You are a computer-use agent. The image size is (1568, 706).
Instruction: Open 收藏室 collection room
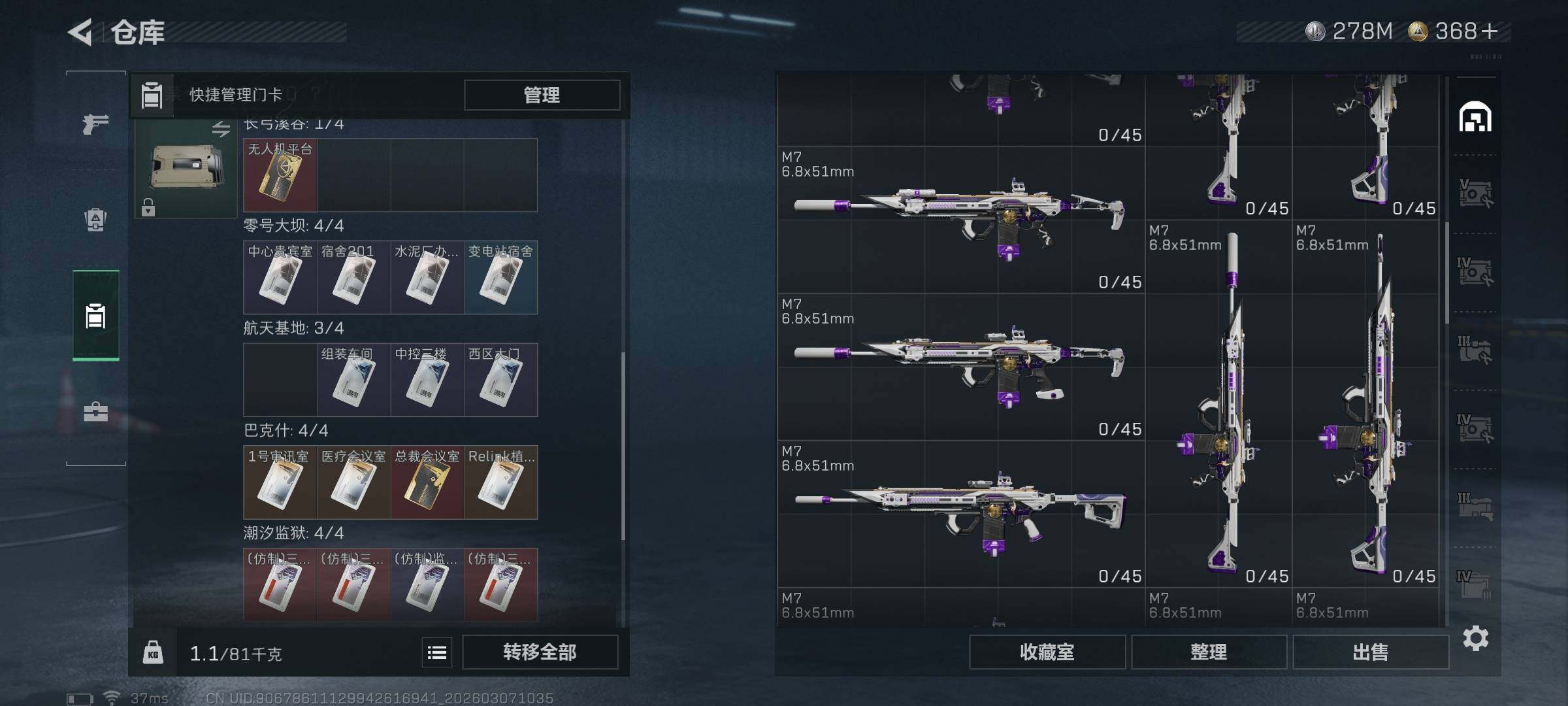pyautogui.click(x=1047, y=652)
